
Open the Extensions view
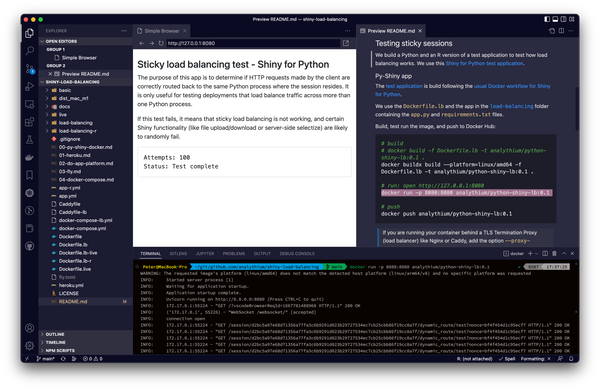29,122
